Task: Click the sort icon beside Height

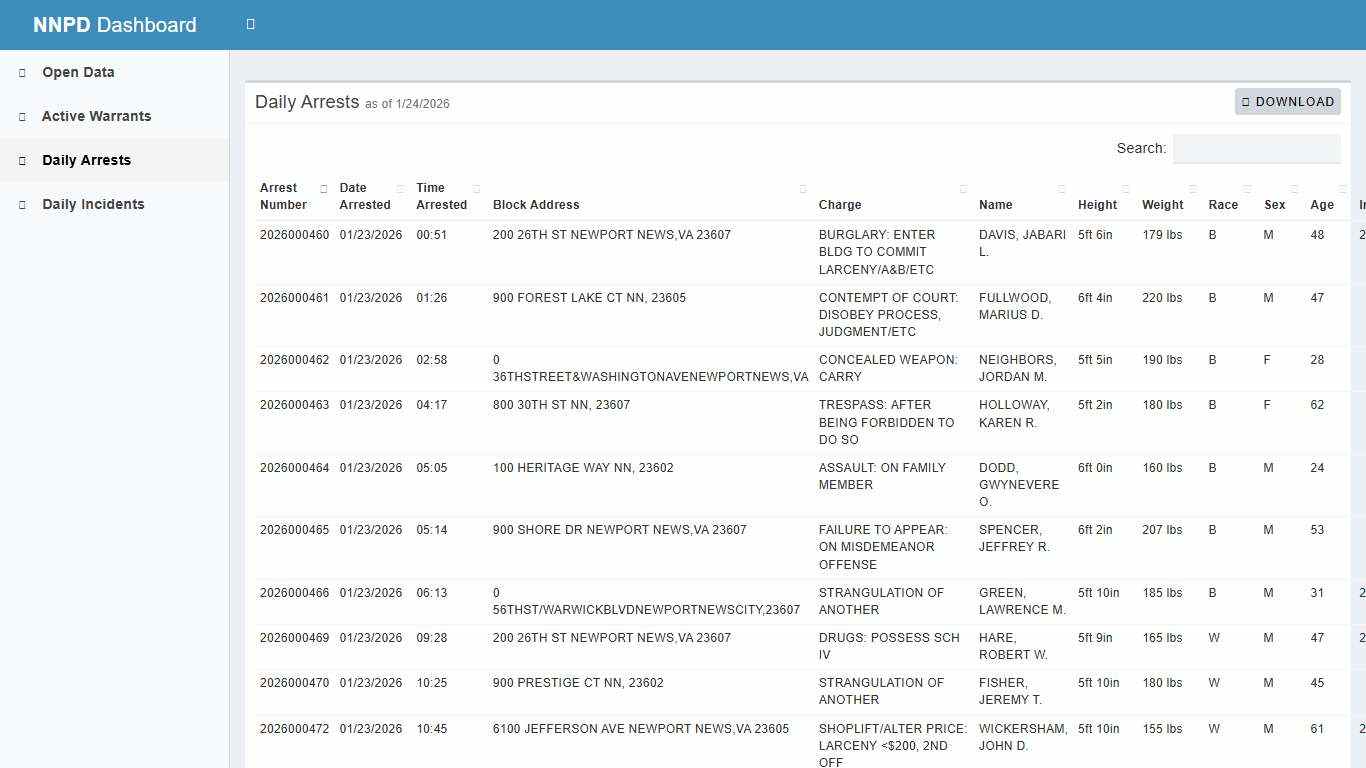Action: point(1124,188)
